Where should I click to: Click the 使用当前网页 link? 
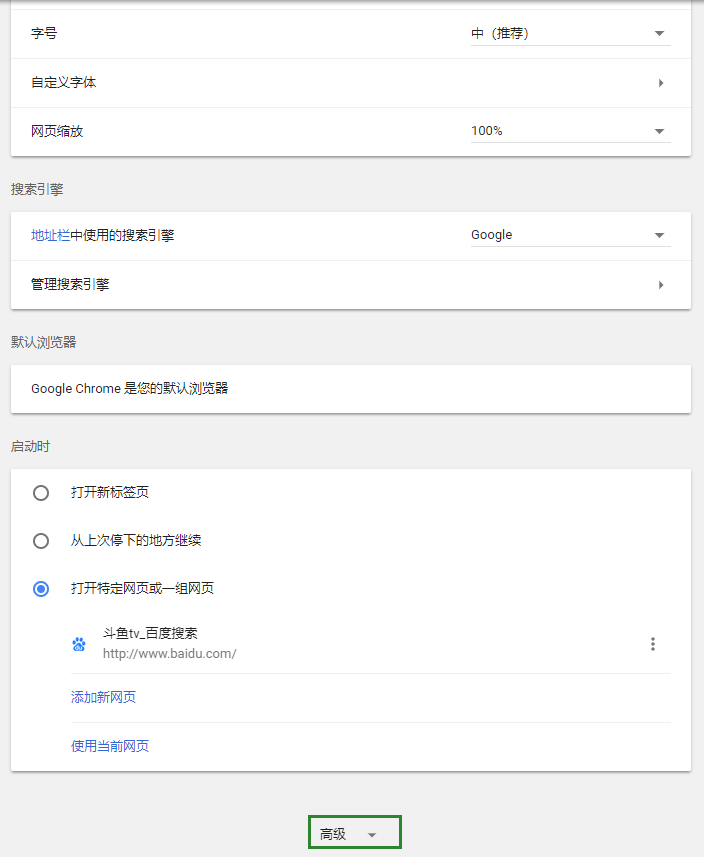coord(110,746)
